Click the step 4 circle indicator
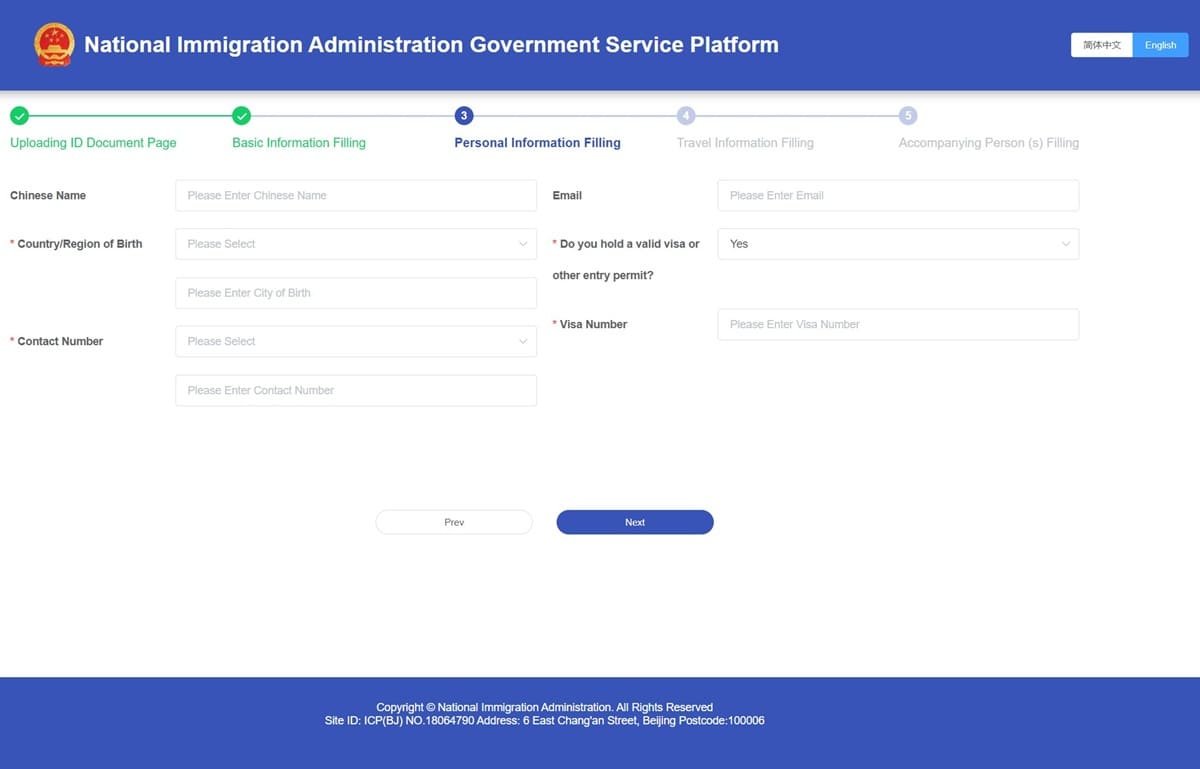 pyautogui.click(x=686, y=115)
